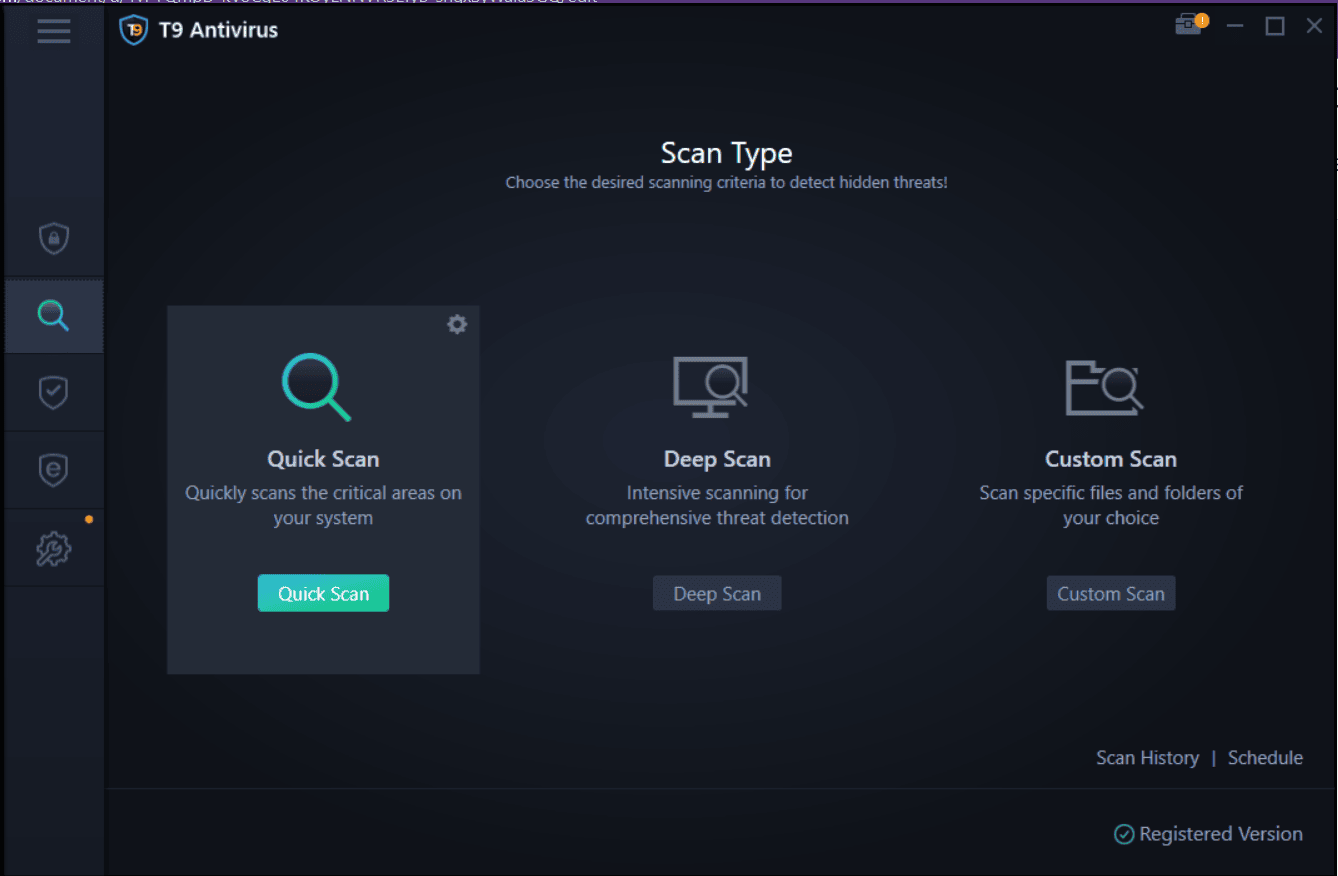
Task: Launch a Deep Scan
Action: [717, 592]
